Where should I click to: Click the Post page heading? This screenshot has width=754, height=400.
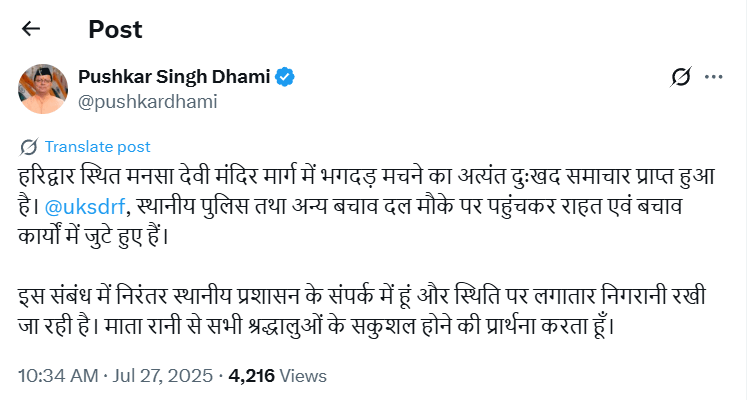(x=115, y=29)
